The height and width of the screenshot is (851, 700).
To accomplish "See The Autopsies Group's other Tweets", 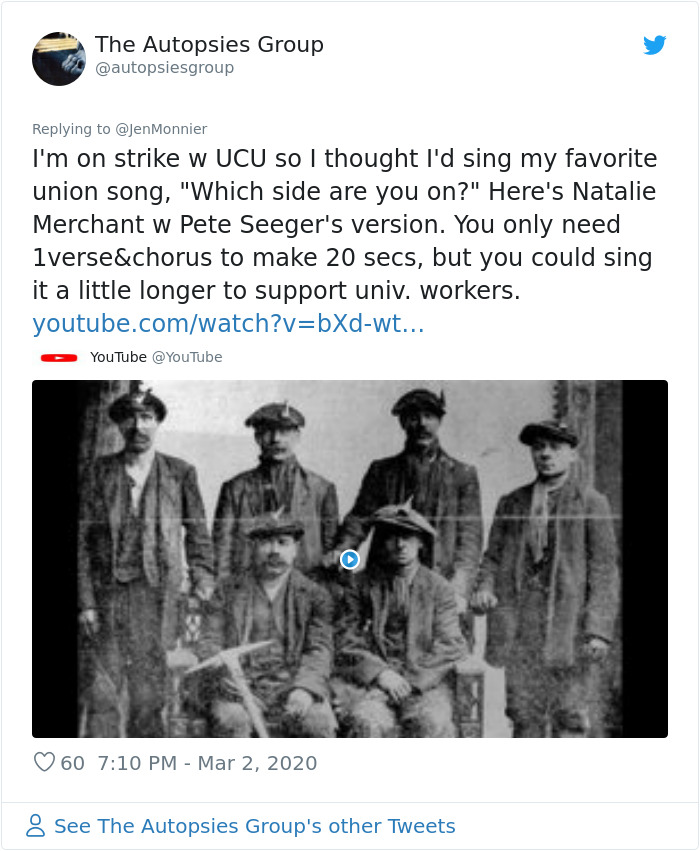I will (x=254, y=826).
